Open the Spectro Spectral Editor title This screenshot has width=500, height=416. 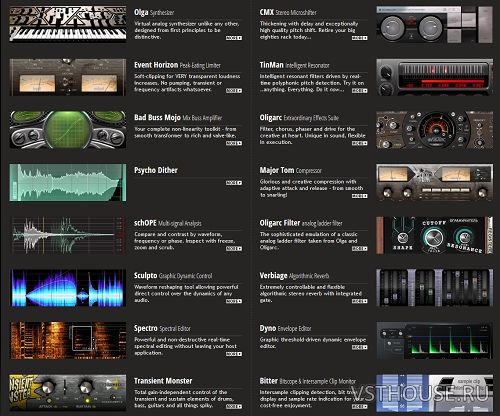point(162,328)
